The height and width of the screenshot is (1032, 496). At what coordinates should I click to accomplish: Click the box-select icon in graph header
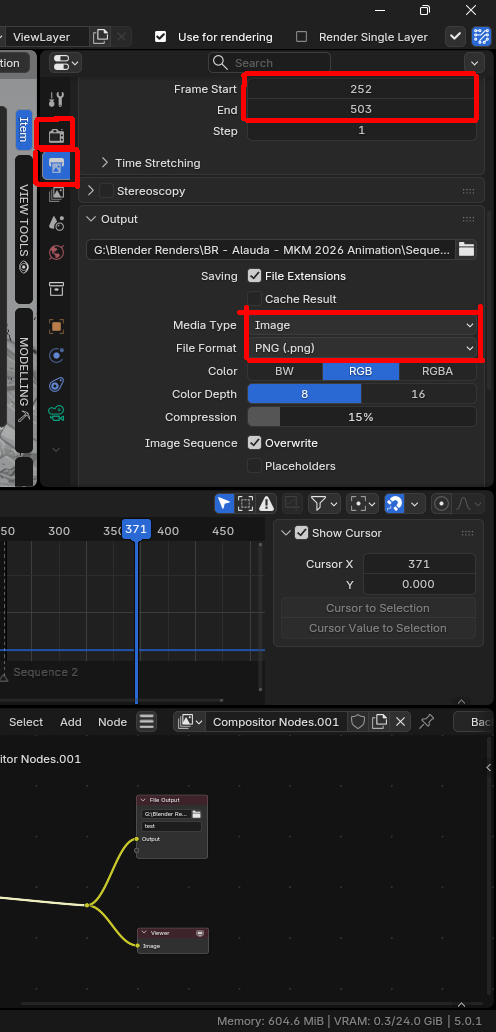(x=245, y=503)
